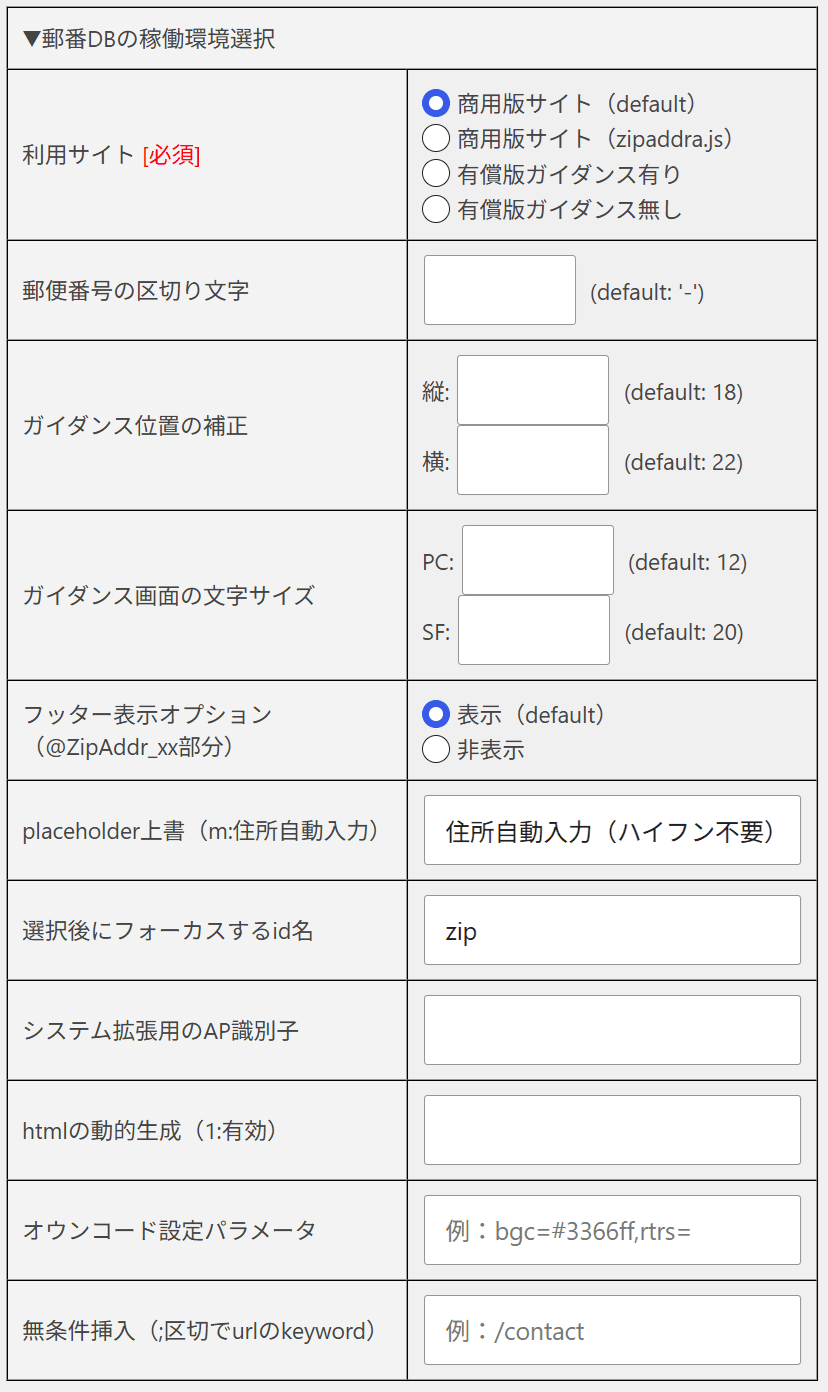Click the システム拡張用のAP識別子 input field
This screenshot has width=828, height=1392.
click(x=612, y=1030)
